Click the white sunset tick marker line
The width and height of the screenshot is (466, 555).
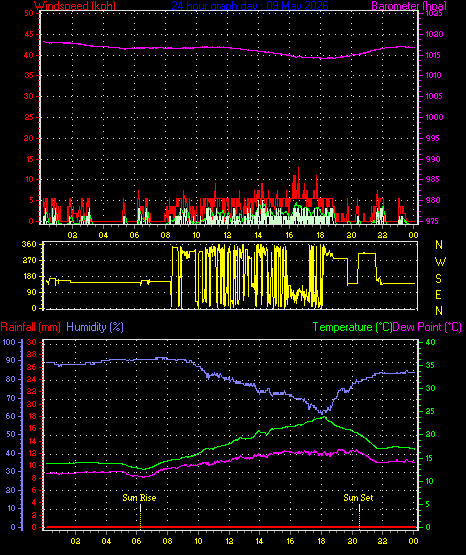(x=359, y=508)
